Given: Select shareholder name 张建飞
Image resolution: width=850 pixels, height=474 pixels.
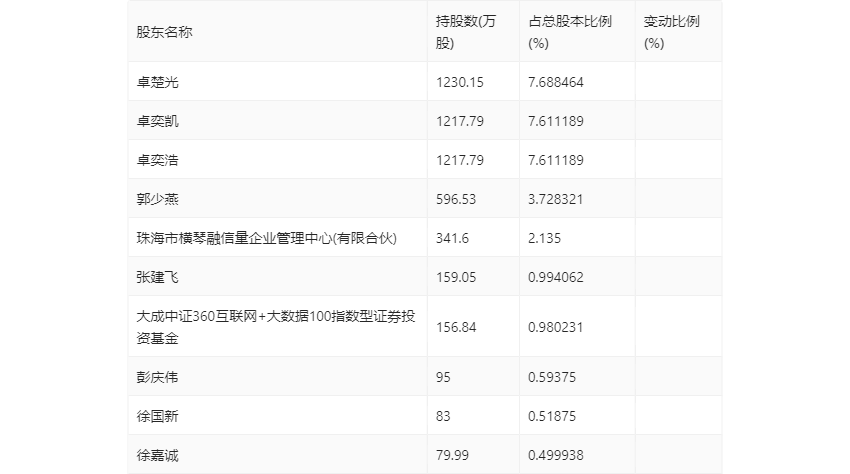Looking at the screenshot, I should [157, 277].
